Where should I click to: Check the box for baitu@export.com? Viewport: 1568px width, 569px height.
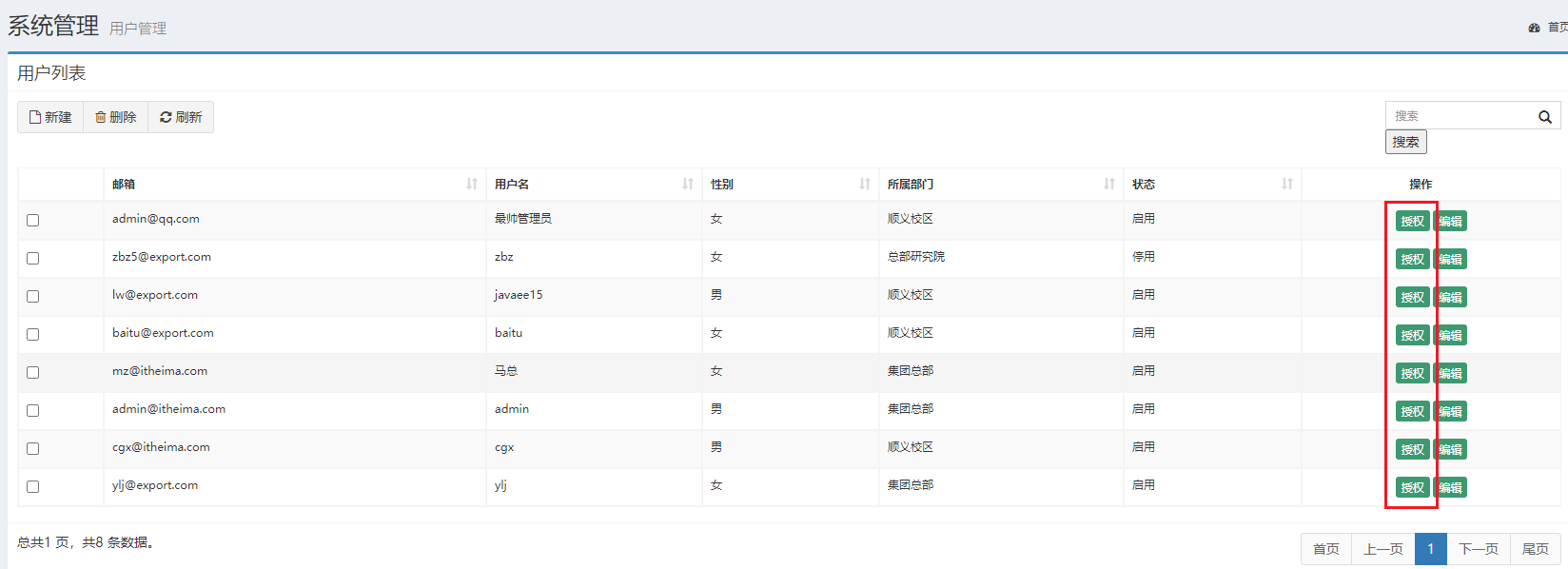pos(33,334)
